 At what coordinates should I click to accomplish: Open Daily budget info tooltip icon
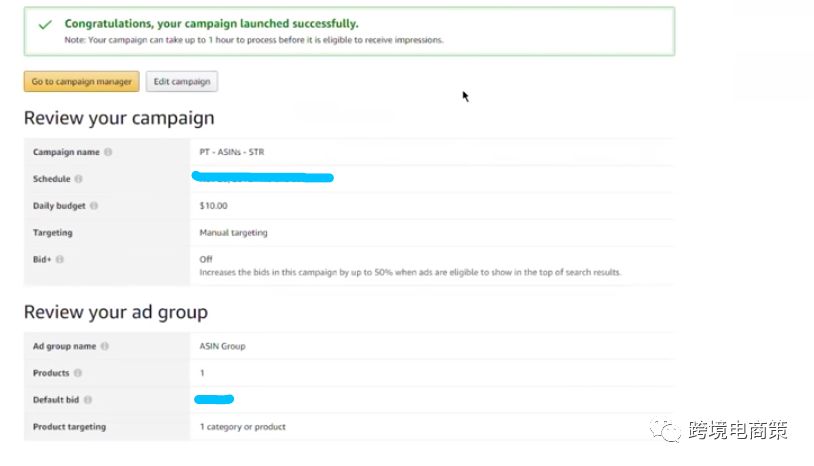pos(94,206)
